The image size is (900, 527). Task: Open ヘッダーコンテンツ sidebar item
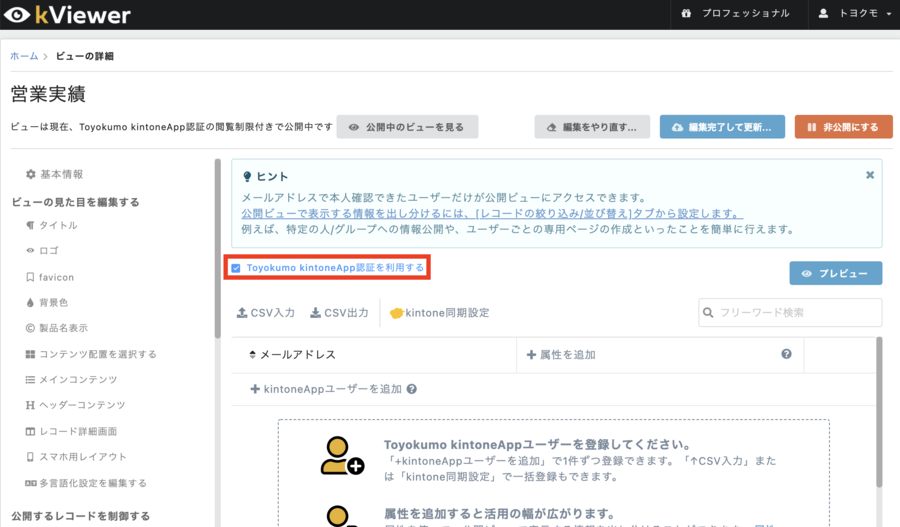pyautogui.click(x=75, y=405)
